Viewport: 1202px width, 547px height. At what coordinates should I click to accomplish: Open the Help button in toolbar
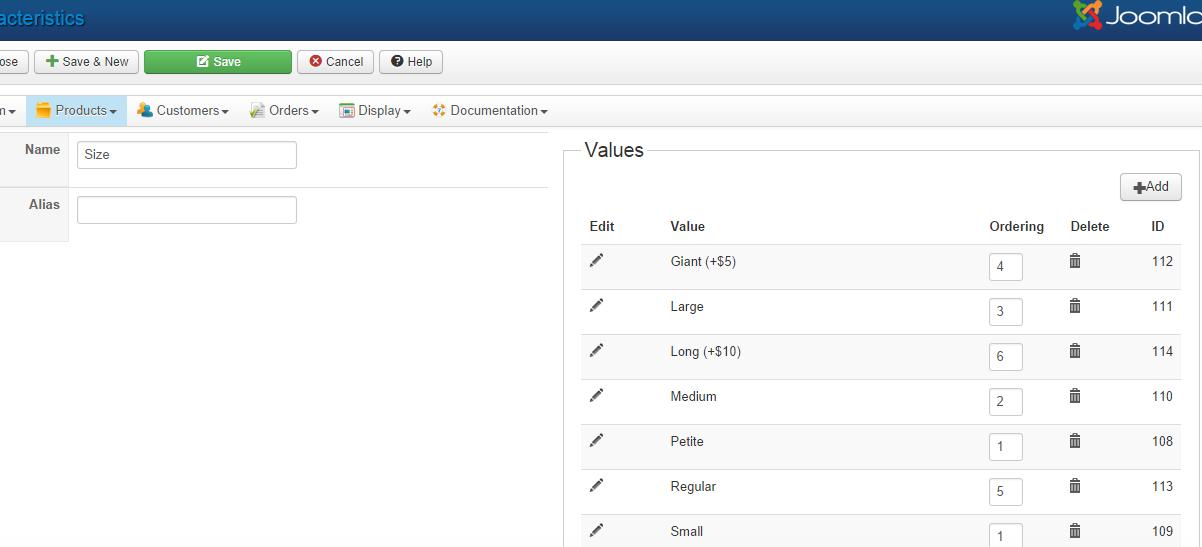(411, 62)
